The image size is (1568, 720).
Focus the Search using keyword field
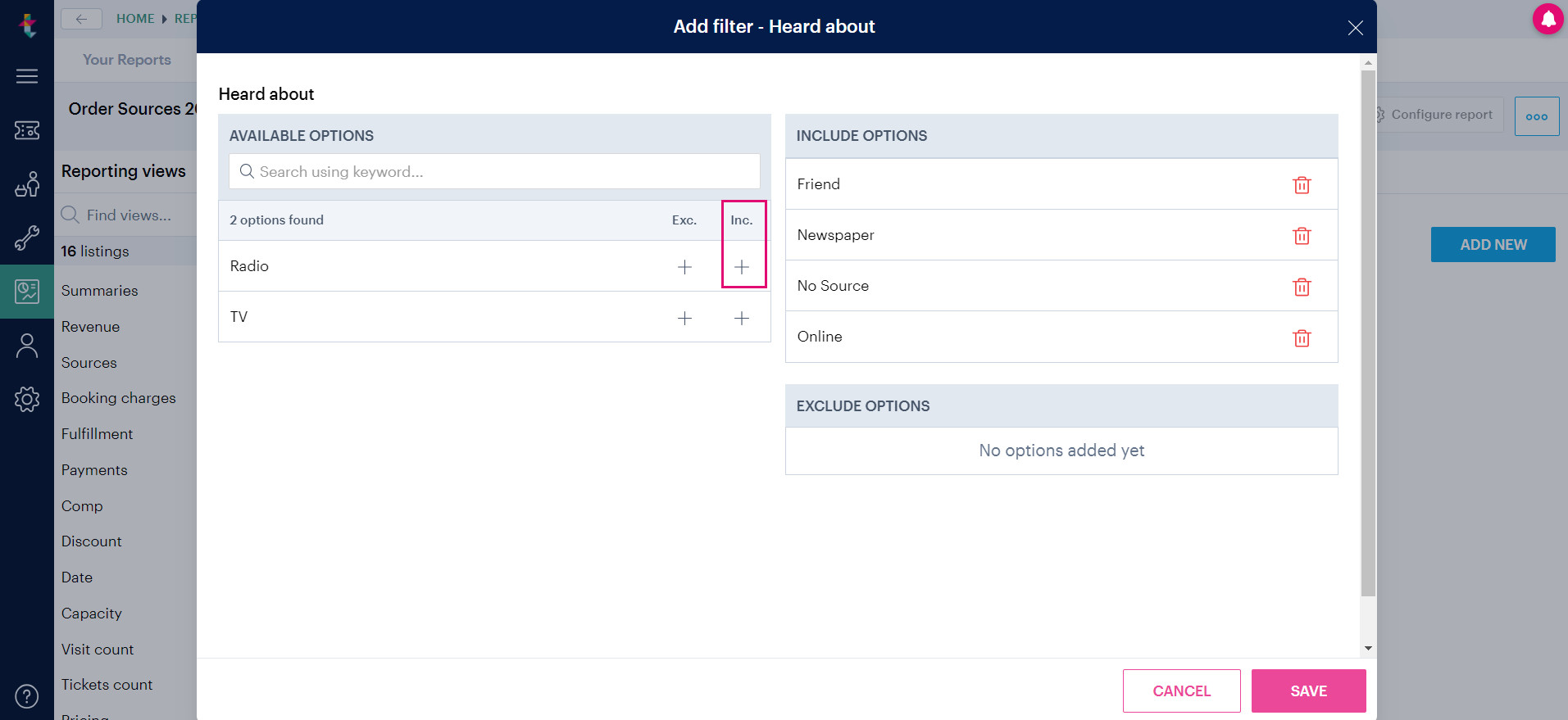(494, 171)
